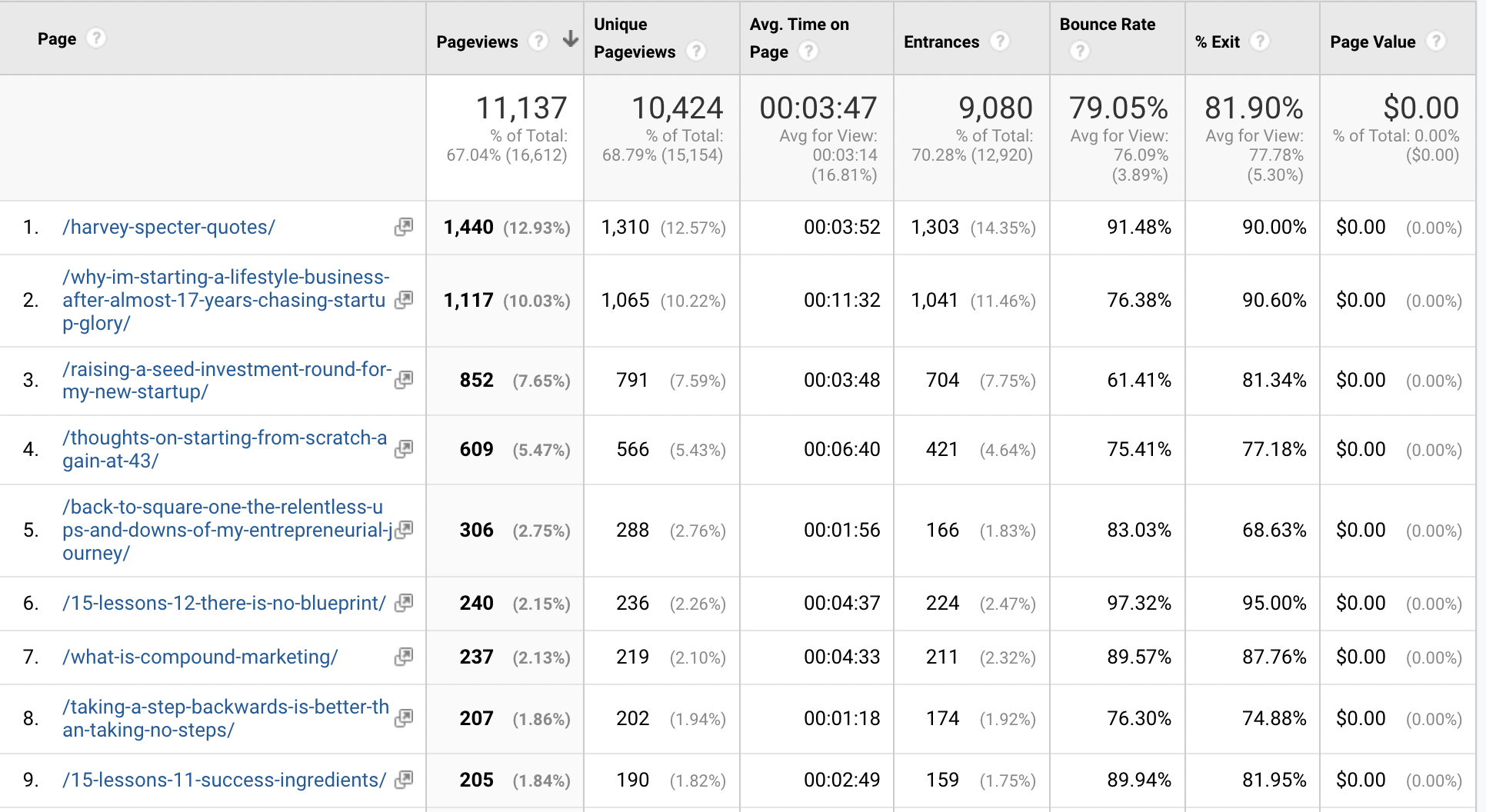Open help tooltip for Page column
The height and width of the screenshot is (812, 1486).
pyautogui.click(x=95, y=38)
